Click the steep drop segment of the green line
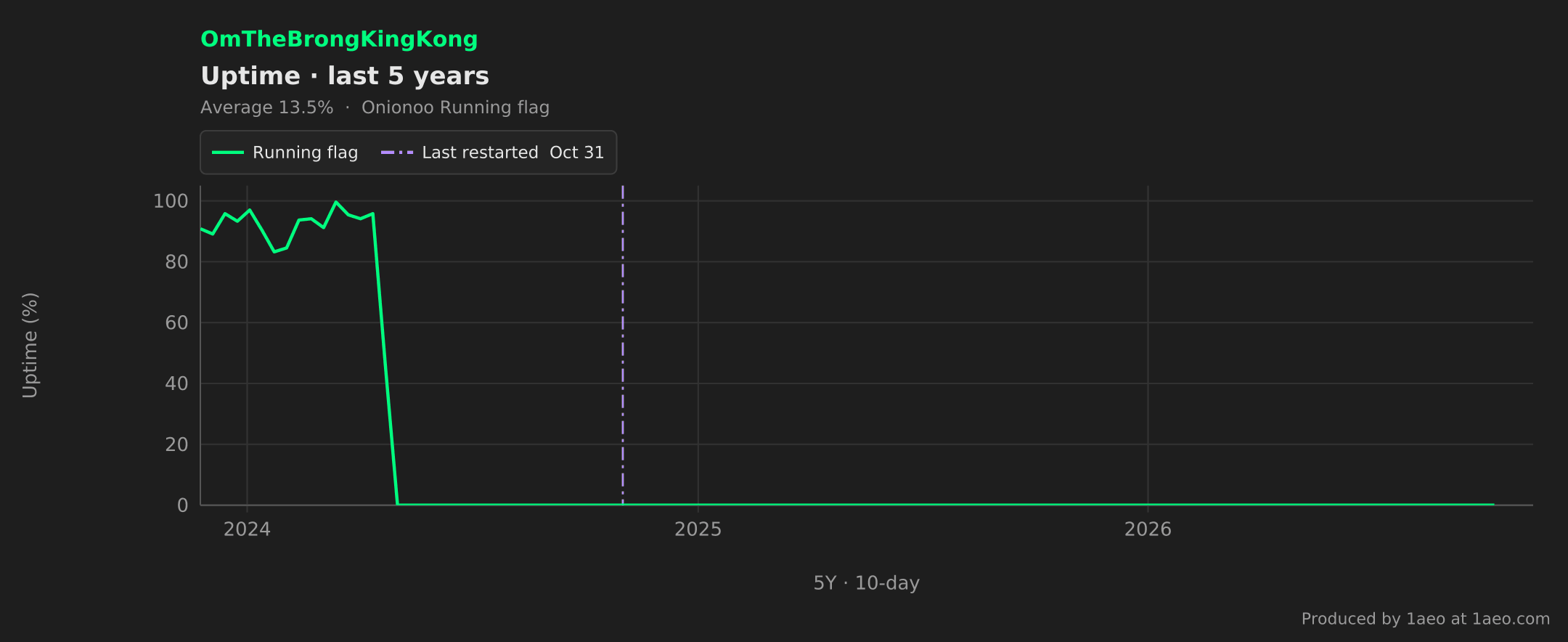 (x=385, y=359)
